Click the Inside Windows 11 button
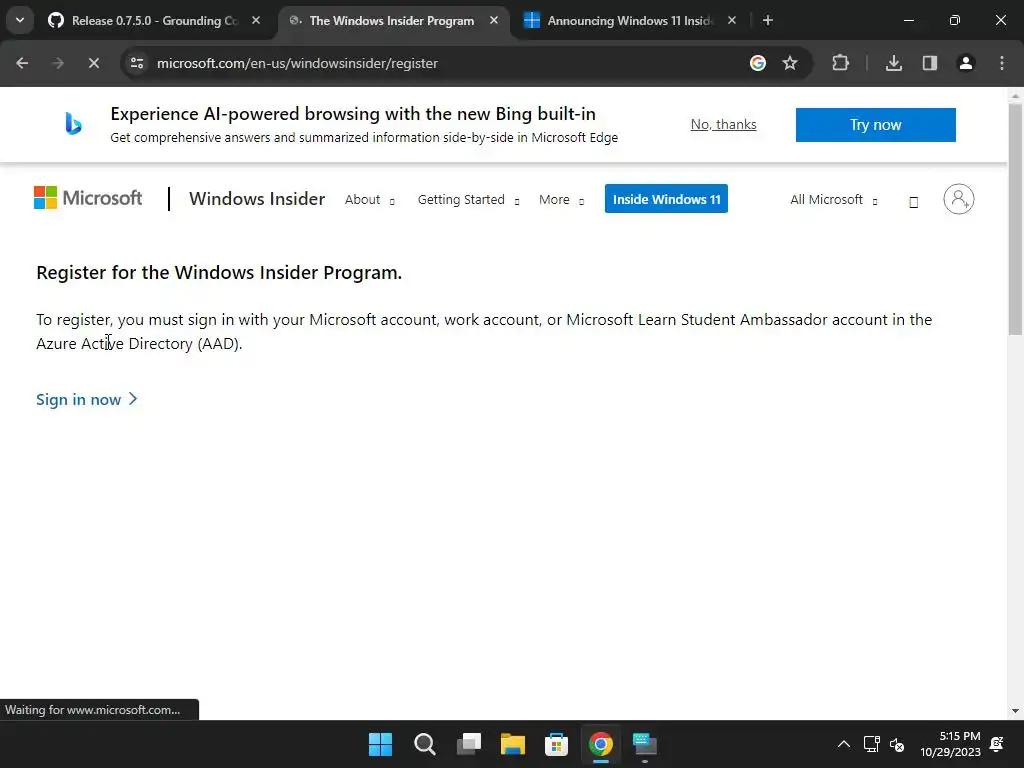1024x768 pixels. pos(666,199)
